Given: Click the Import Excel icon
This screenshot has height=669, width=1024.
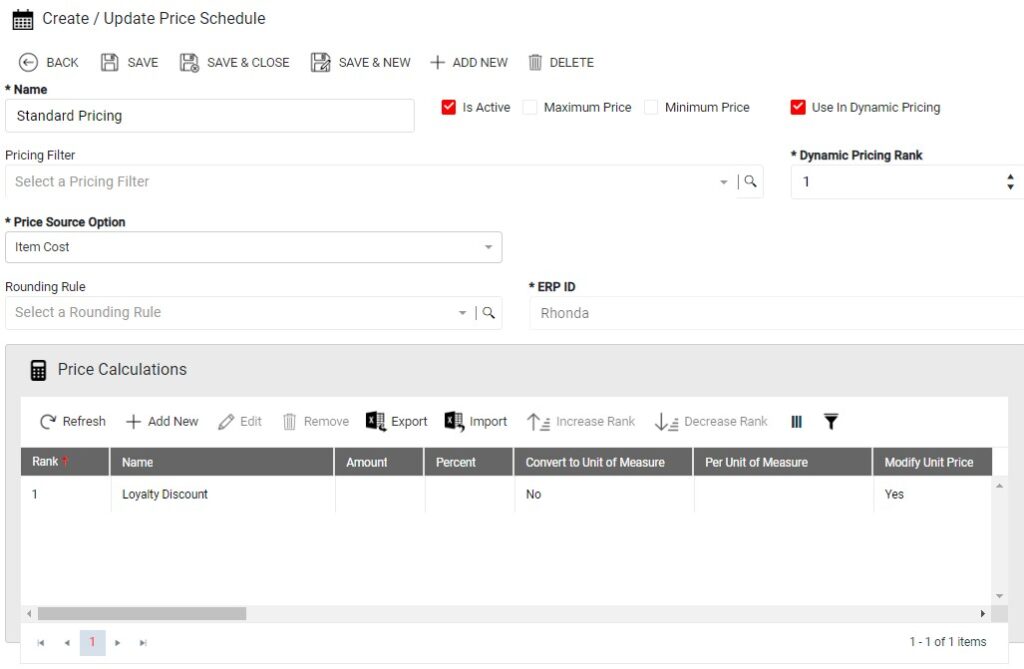Looking at the screenshot, I should coord(454,421).
